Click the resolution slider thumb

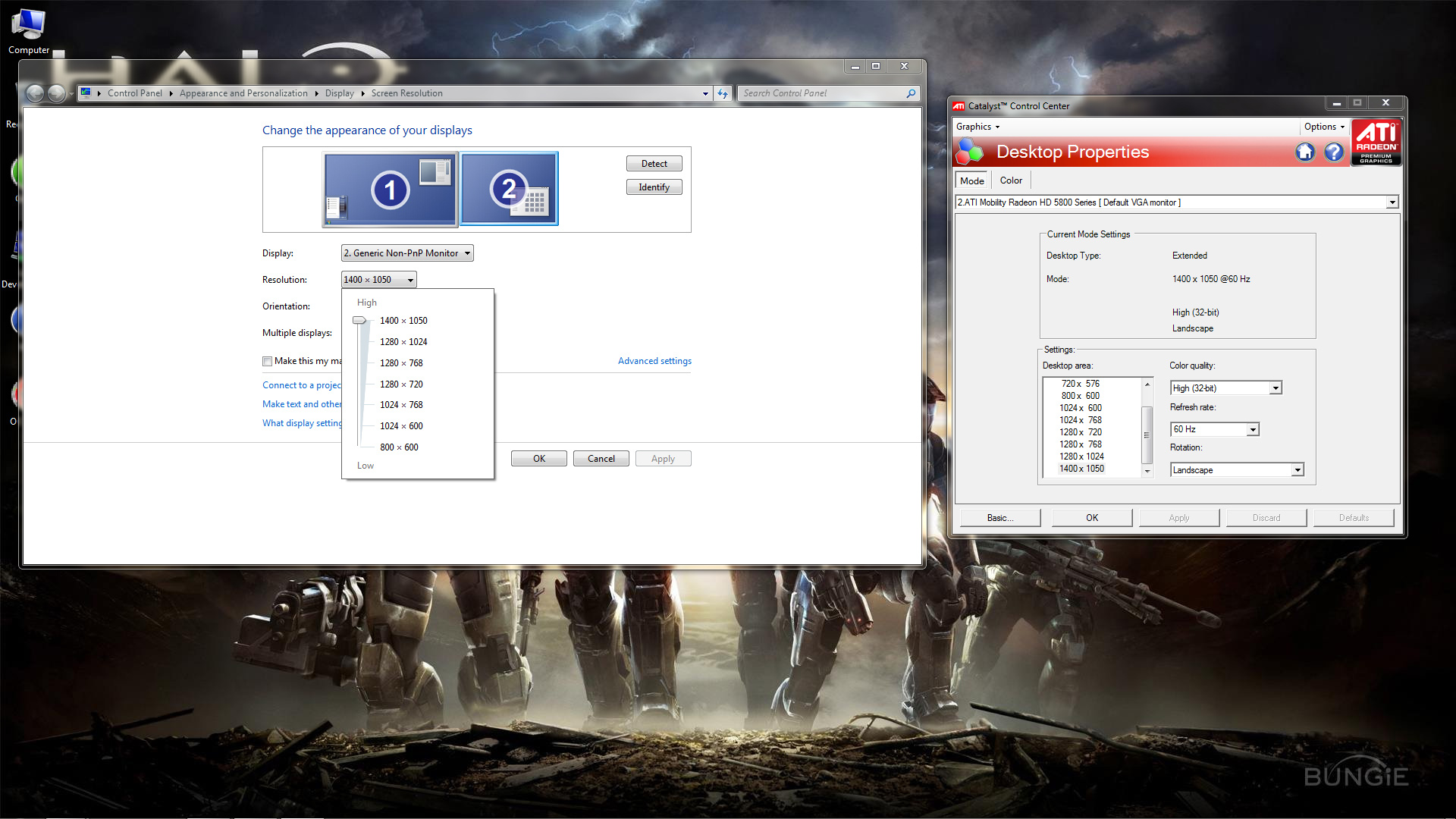[x=359, y=321]
